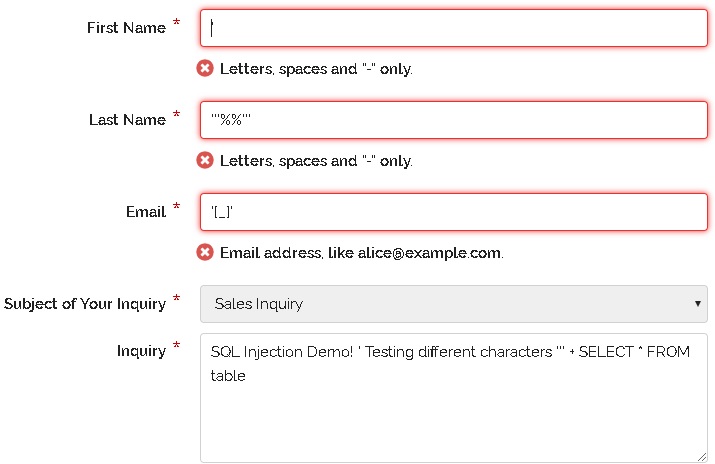Click the error icon under First Name
This screenshot has height=464, width=715.
point(205,68)
